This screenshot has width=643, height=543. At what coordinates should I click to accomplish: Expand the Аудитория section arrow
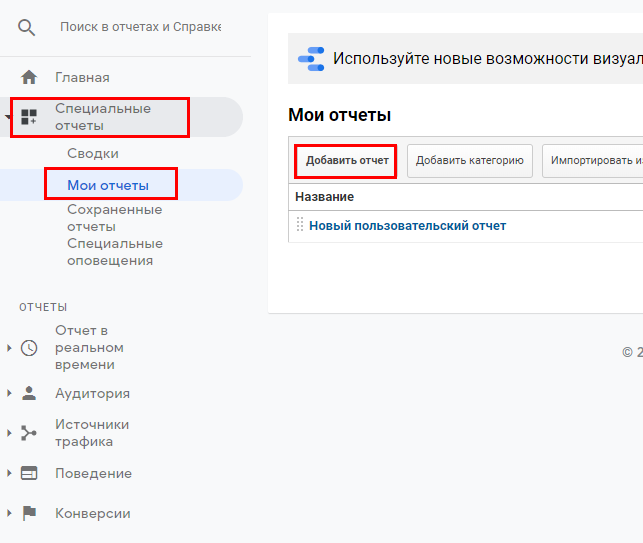(9, 393)
